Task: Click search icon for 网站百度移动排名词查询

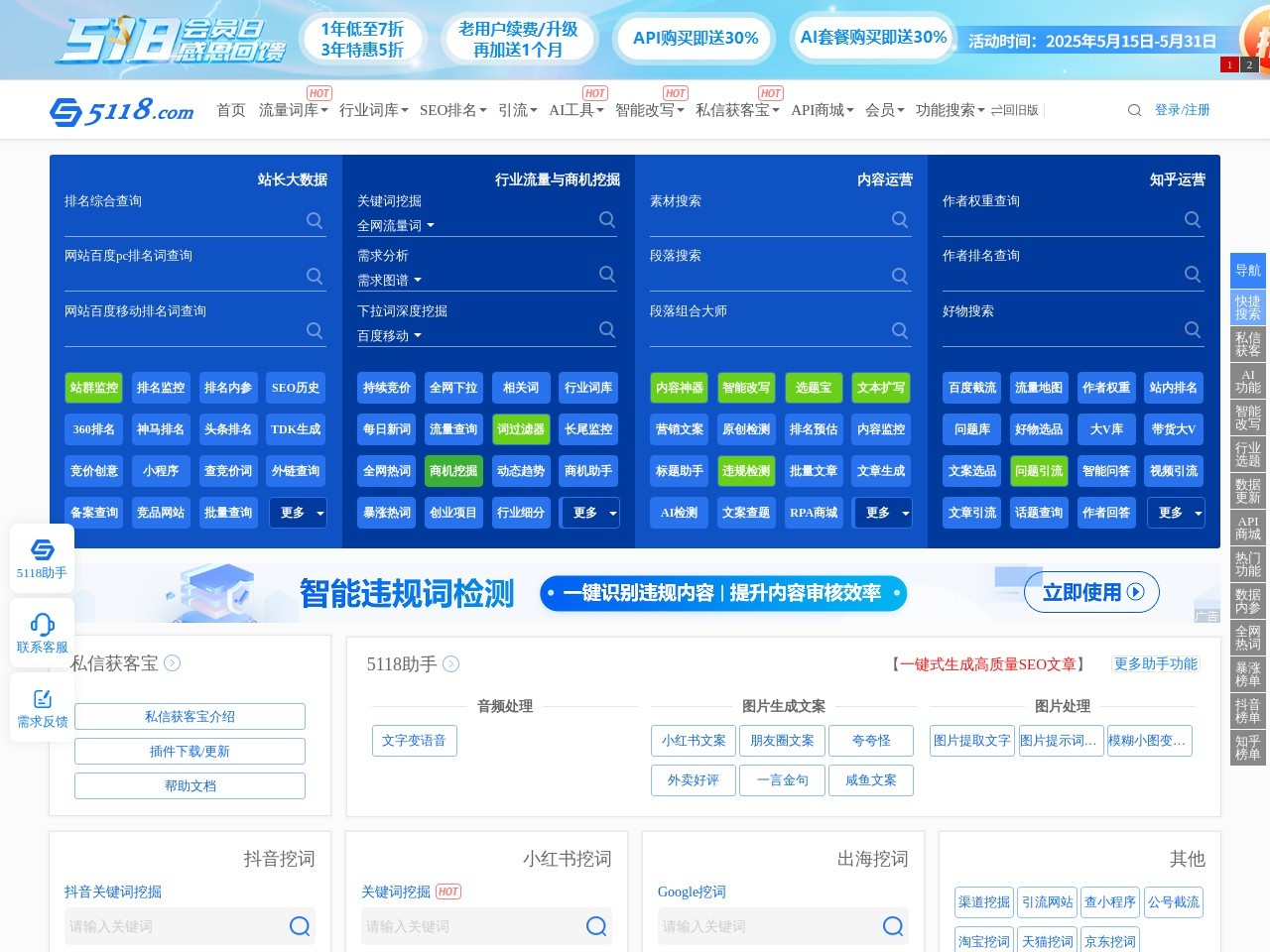Action: point(315,330)
